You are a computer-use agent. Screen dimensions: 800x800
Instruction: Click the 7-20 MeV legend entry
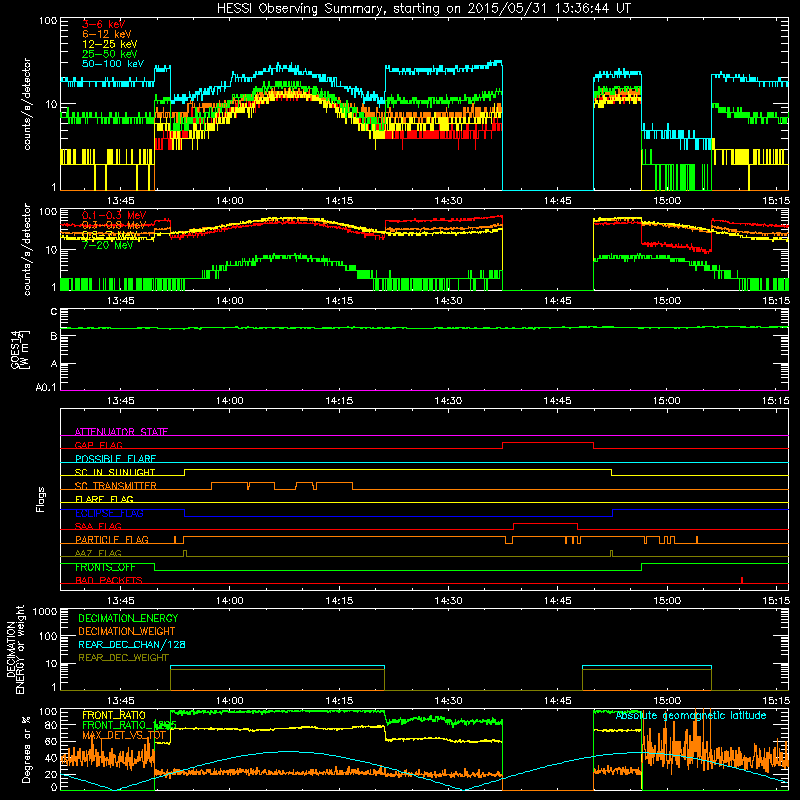point(108,245)
